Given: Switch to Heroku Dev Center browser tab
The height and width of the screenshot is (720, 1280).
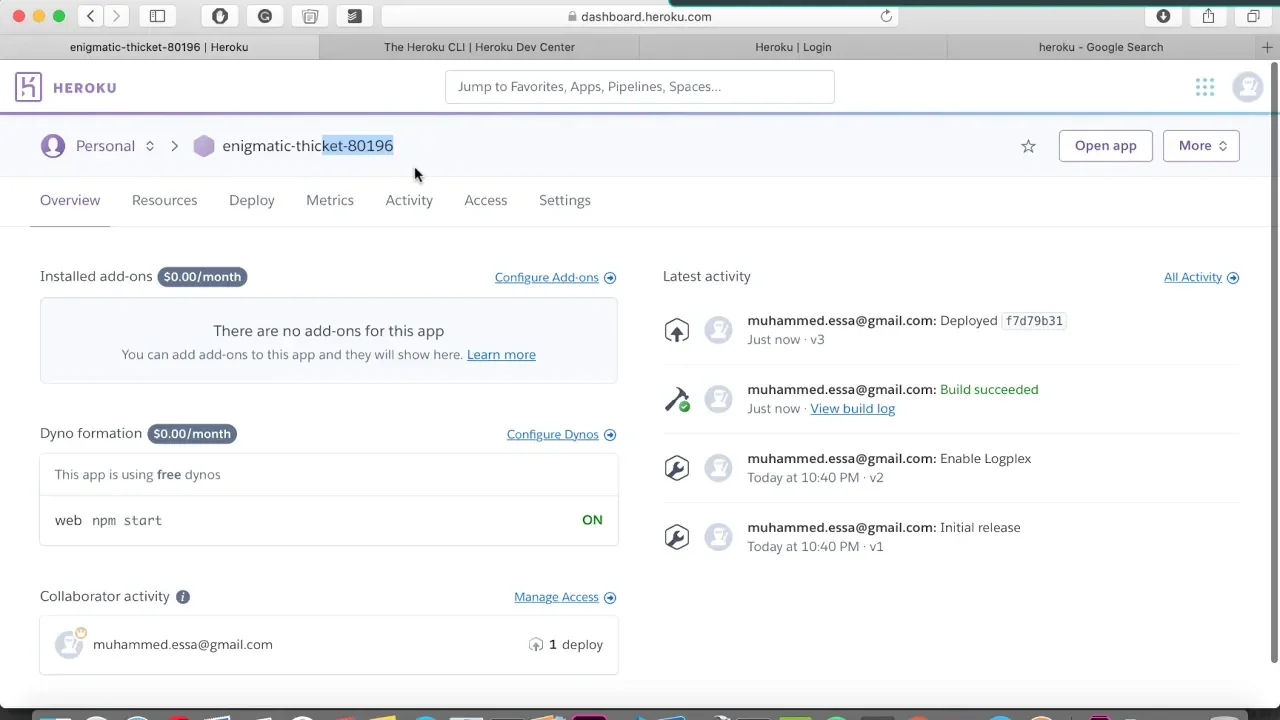Looking at the screenshot, I should click(x=479, y=47).
